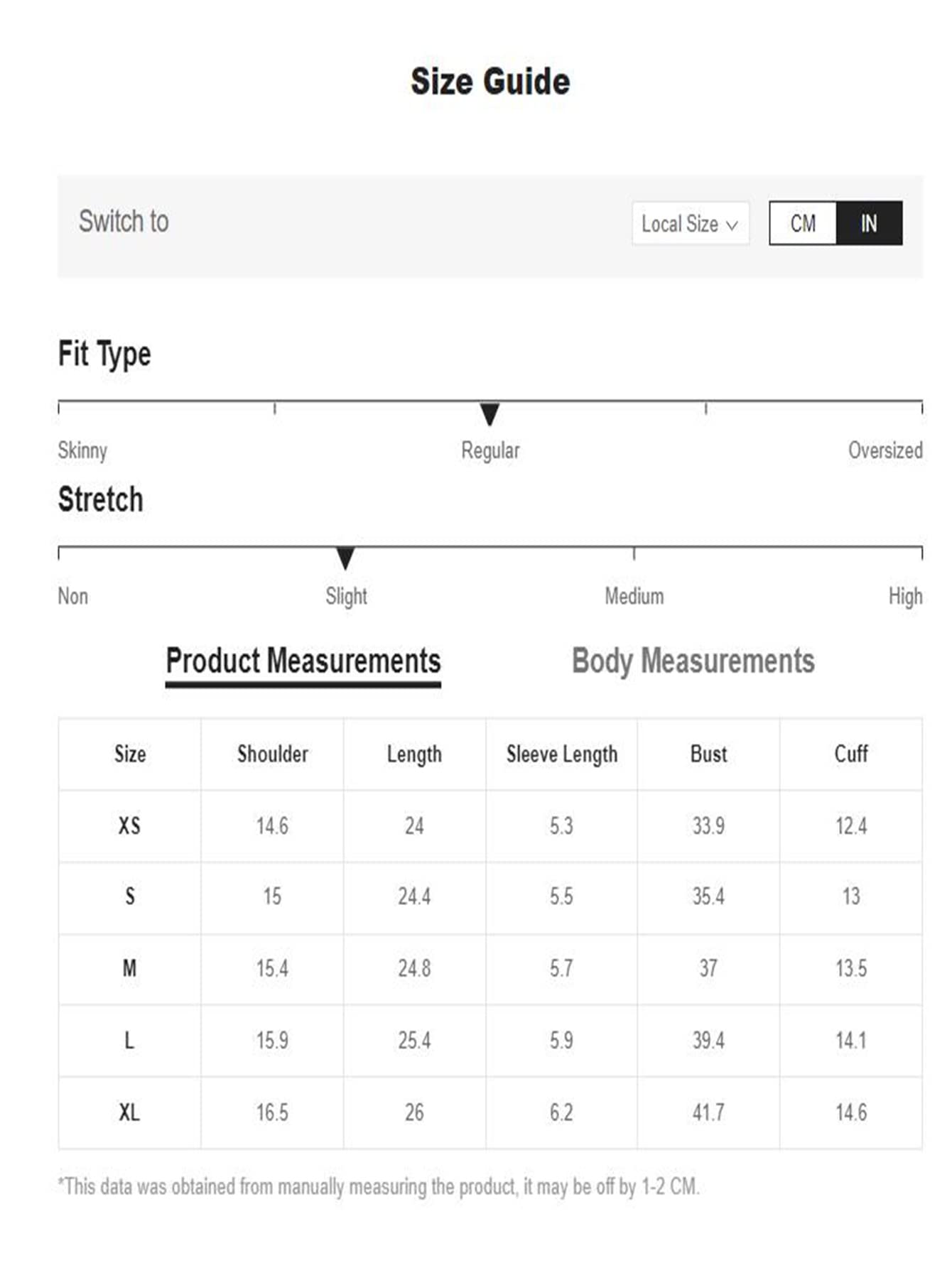Click the Fit Type Regular marker triangle

pyautogui.click(x=489, y=413)
